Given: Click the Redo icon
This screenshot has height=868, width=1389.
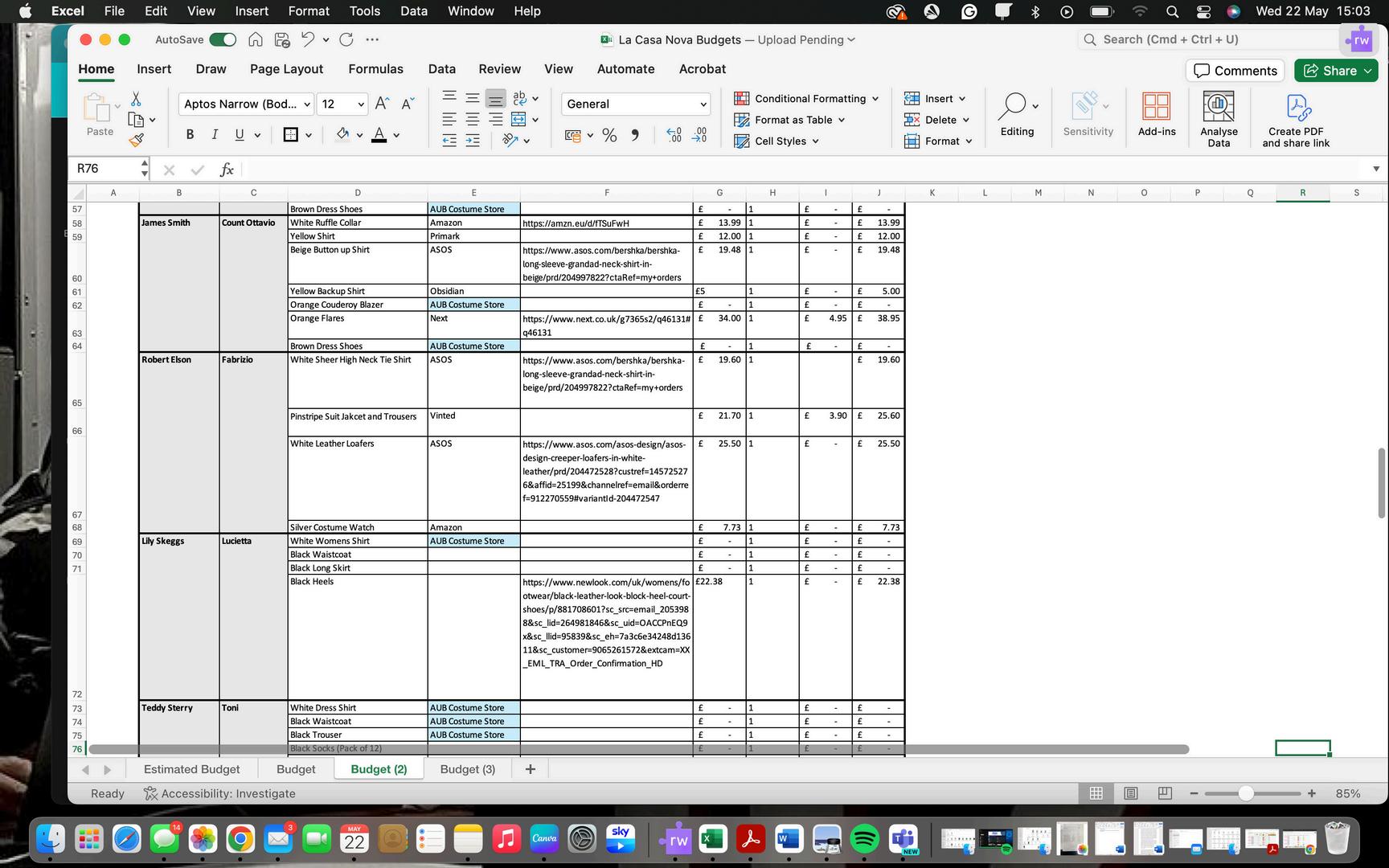Looking at the screenshot, I should (346, 39).
